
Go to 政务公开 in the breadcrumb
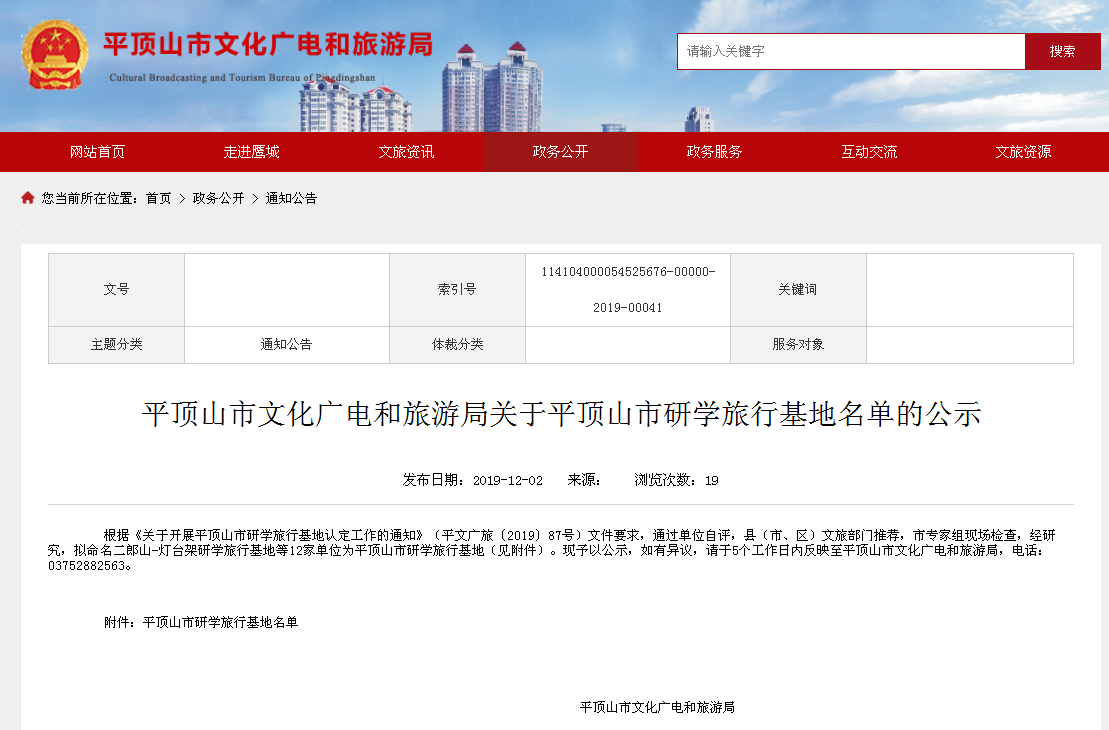(218, 199)
